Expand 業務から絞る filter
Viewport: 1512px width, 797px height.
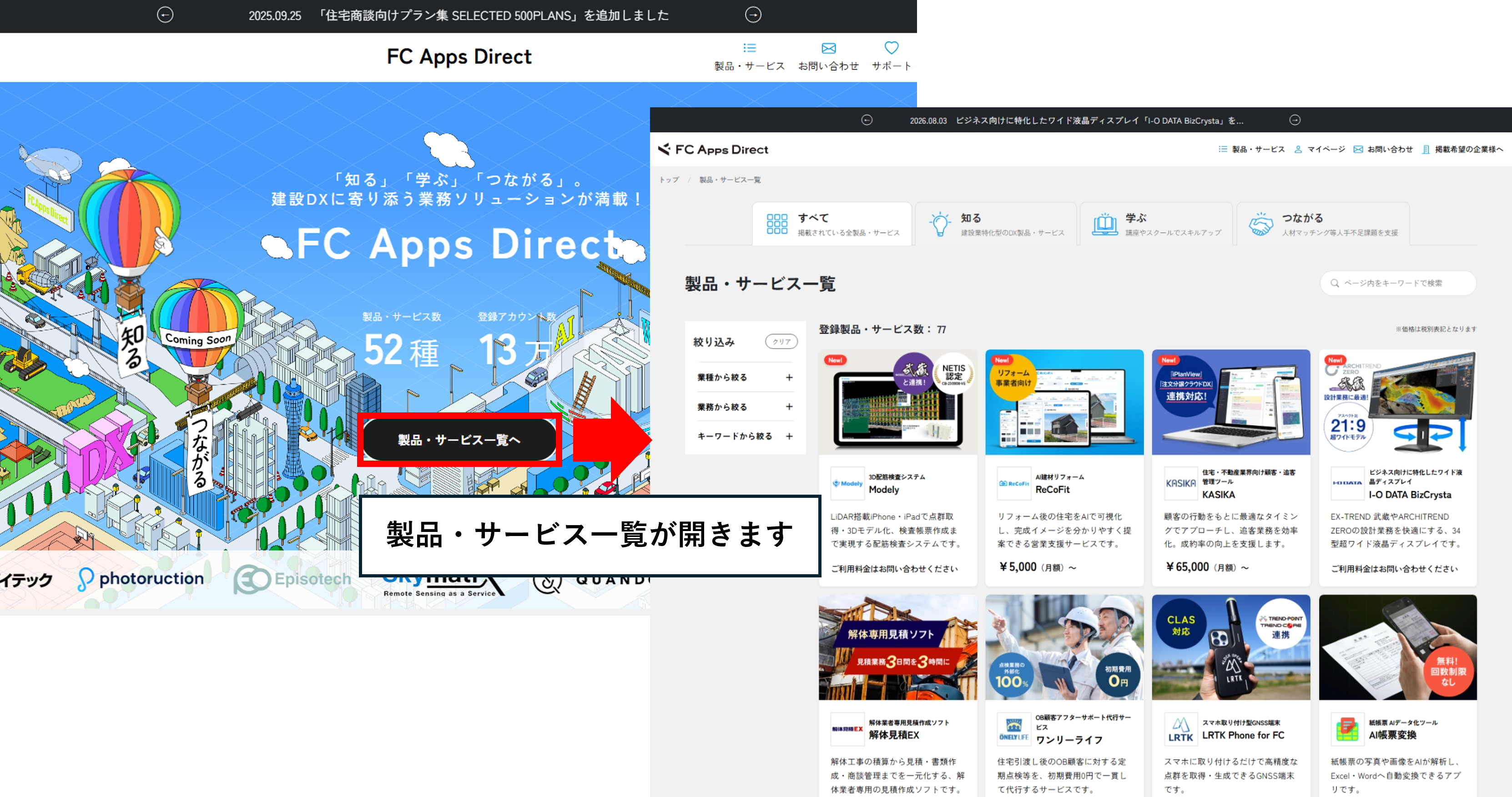tap(745, 407)
